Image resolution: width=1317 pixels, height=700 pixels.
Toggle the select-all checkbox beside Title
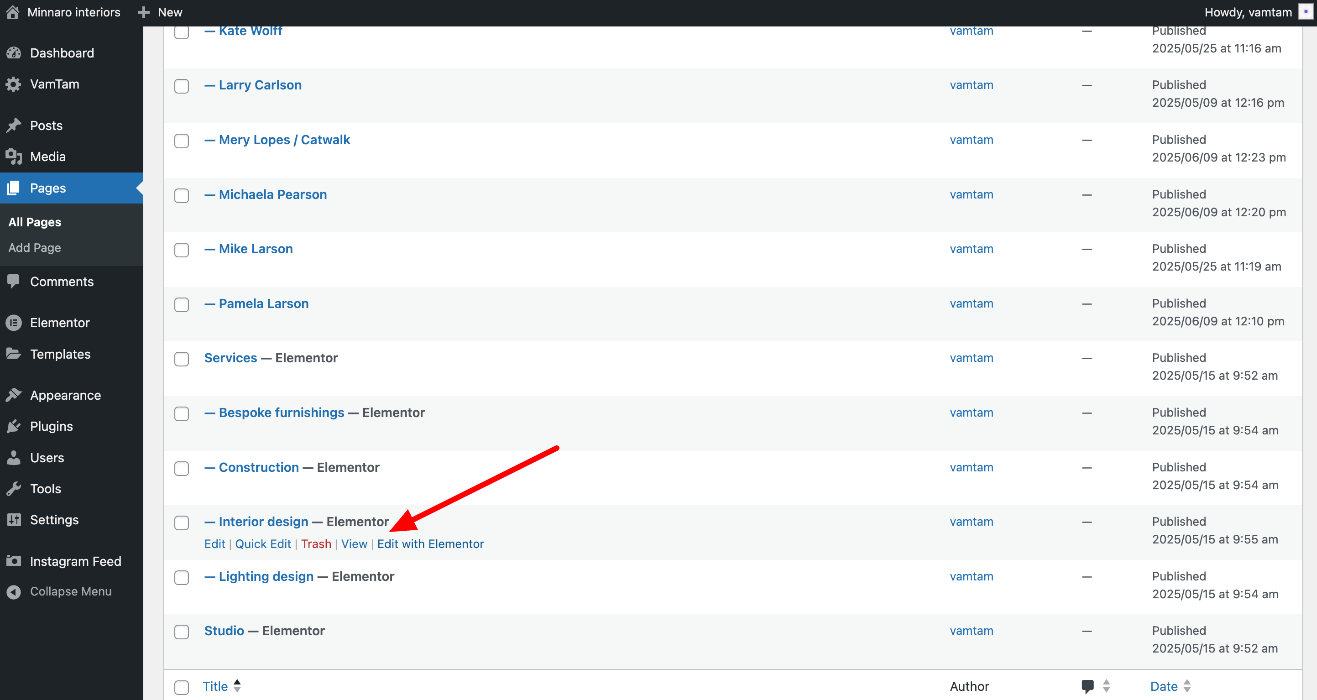tap(182, 687)
